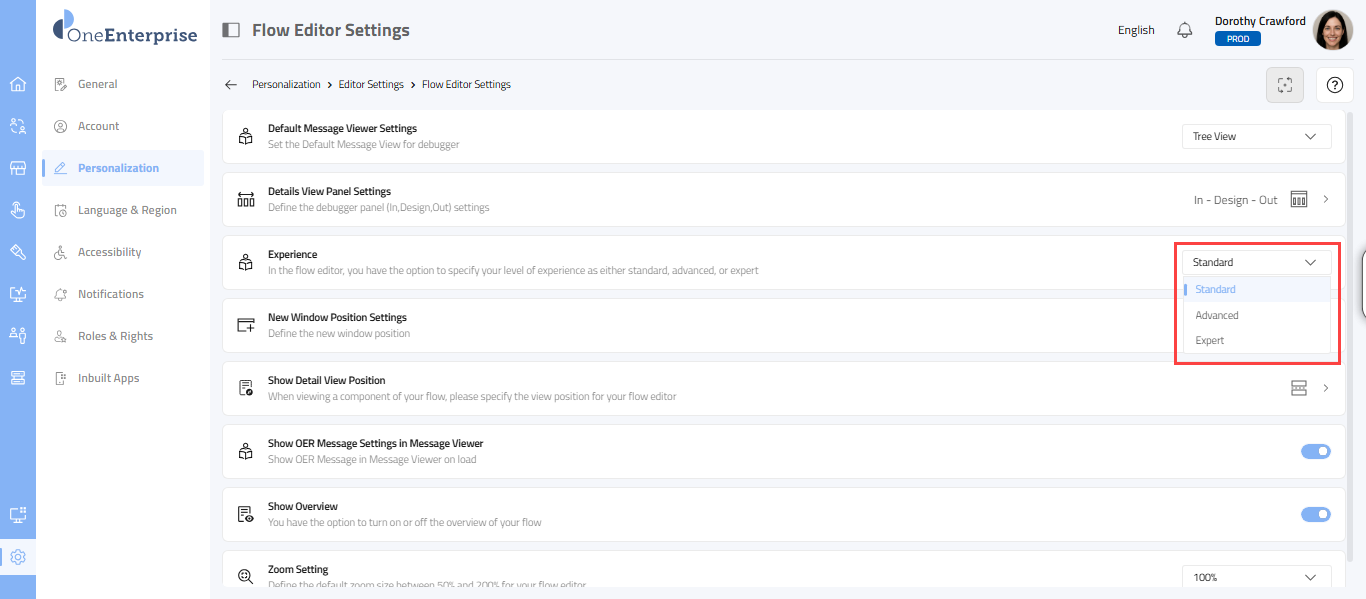Choose Advanced in the Experience list
The image size is (1366, 599).
1217,315
